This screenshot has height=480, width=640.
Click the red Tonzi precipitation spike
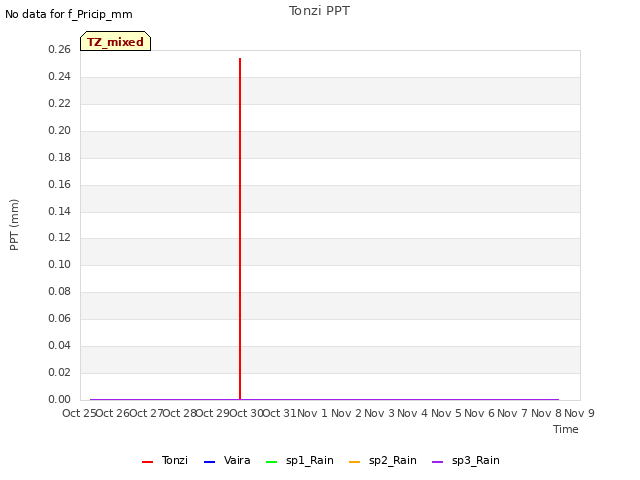240,229
